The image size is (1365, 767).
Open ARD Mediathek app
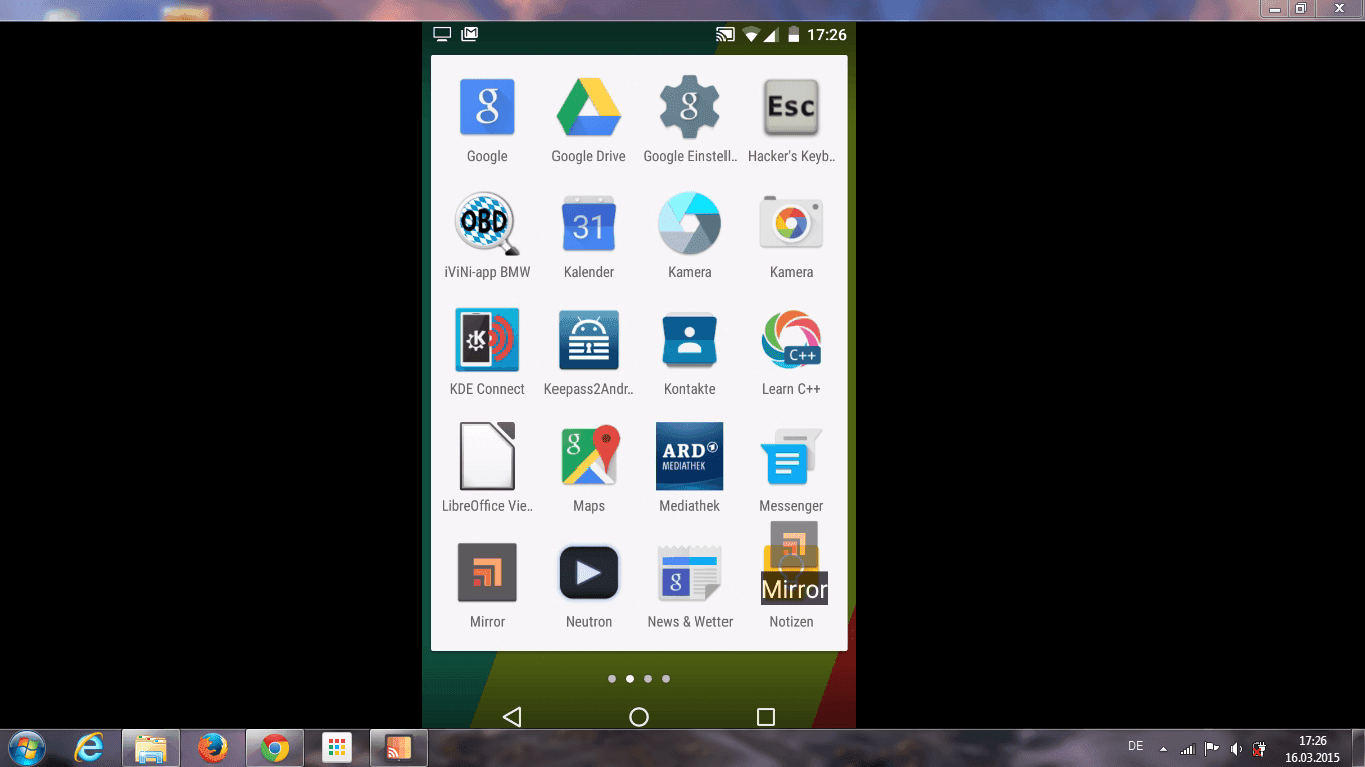click(690, 456)
